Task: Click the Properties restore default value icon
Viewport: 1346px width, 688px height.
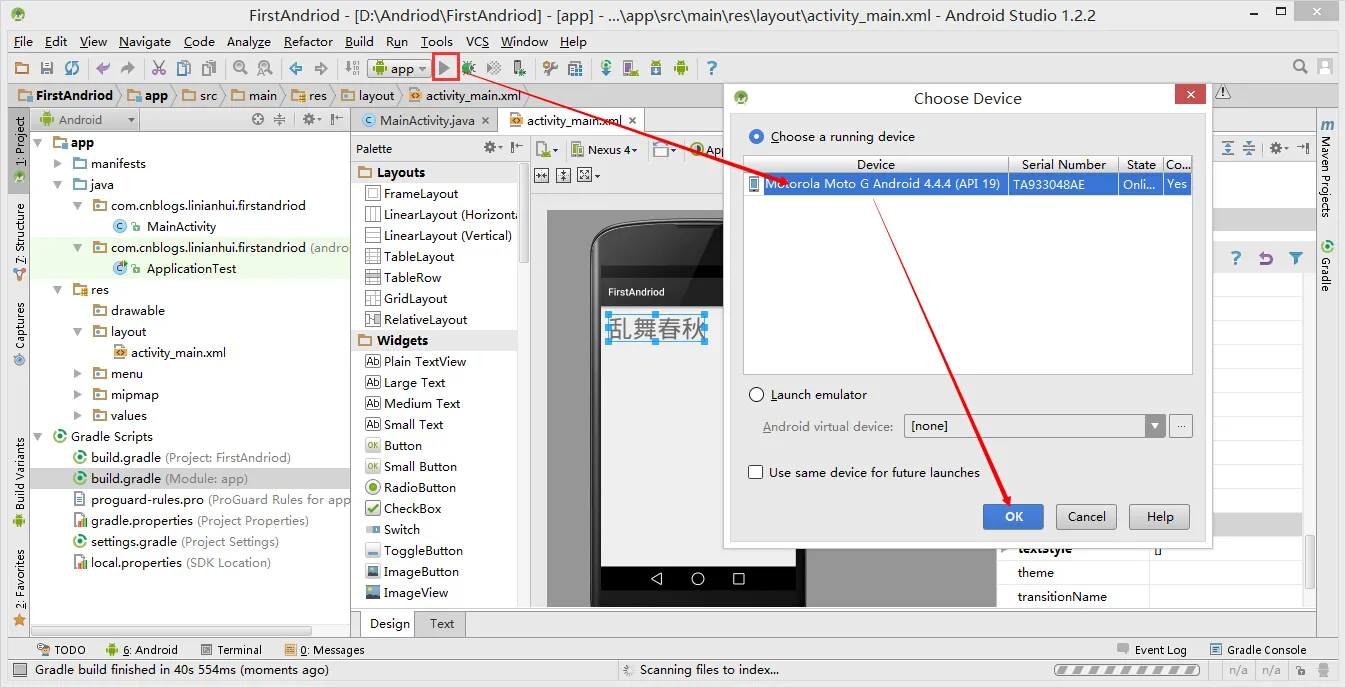Action: [1266, 258]
